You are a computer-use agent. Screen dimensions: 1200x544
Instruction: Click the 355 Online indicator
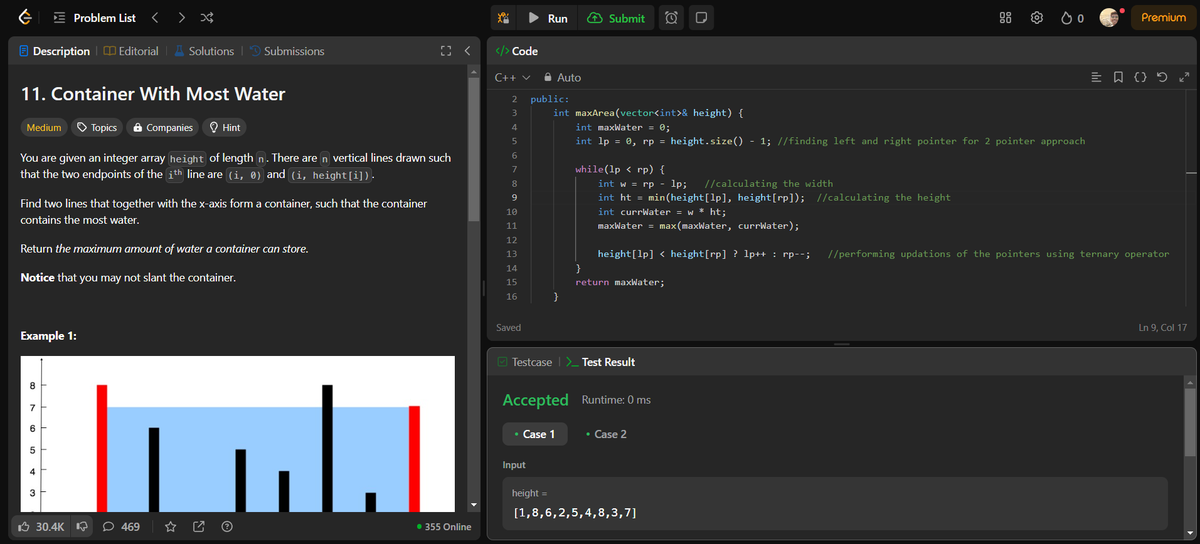442,526
